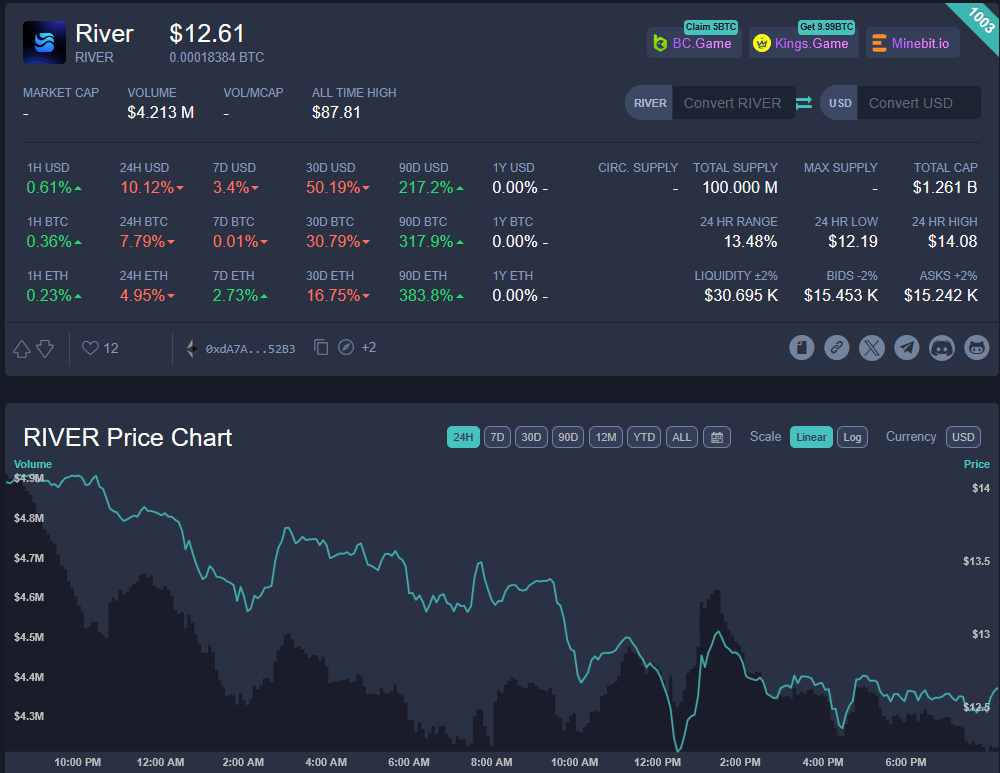
Task: Open the GitHub repository icon
Action: pyautogui.click(x=976, y=348)
